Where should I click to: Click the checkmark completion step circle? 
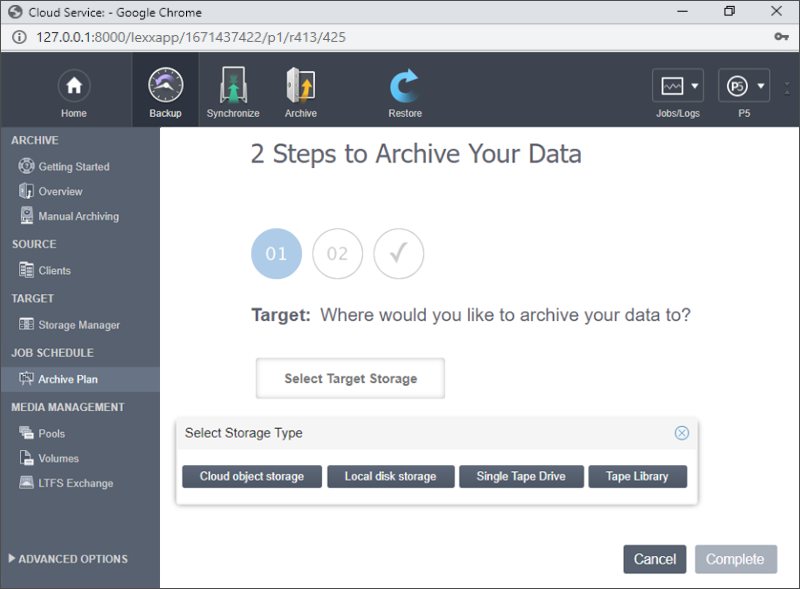click(398, 254)
